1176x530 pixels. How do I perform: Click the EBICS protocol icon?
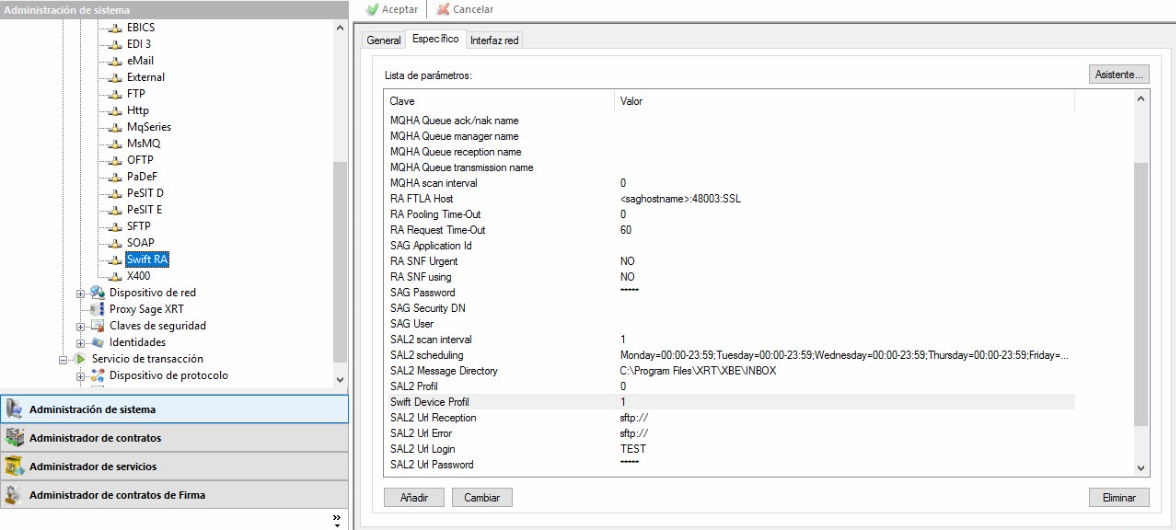coord(114,28)
